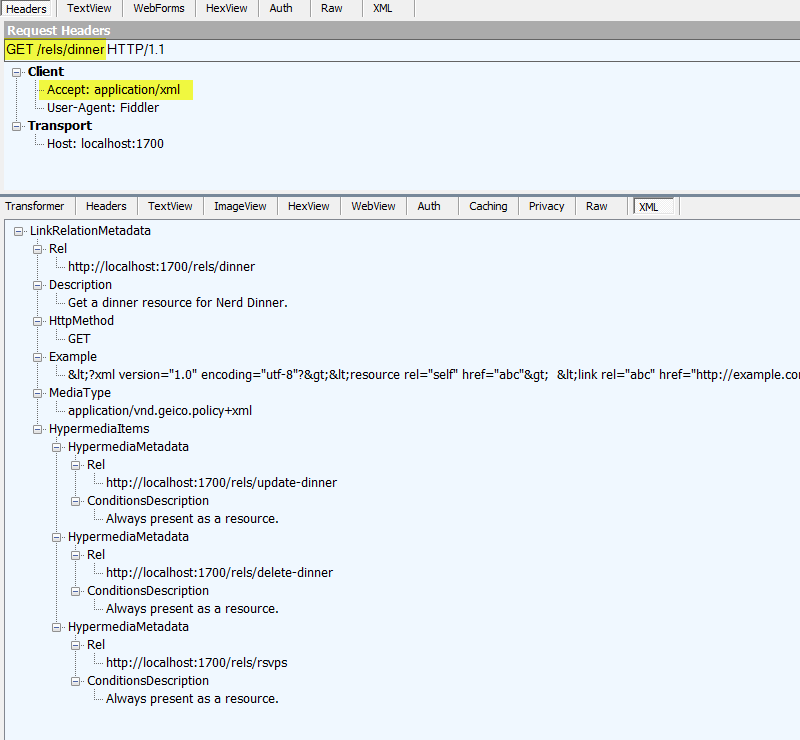
Task: Open the response WebView tab
Action: pos(373,206)
